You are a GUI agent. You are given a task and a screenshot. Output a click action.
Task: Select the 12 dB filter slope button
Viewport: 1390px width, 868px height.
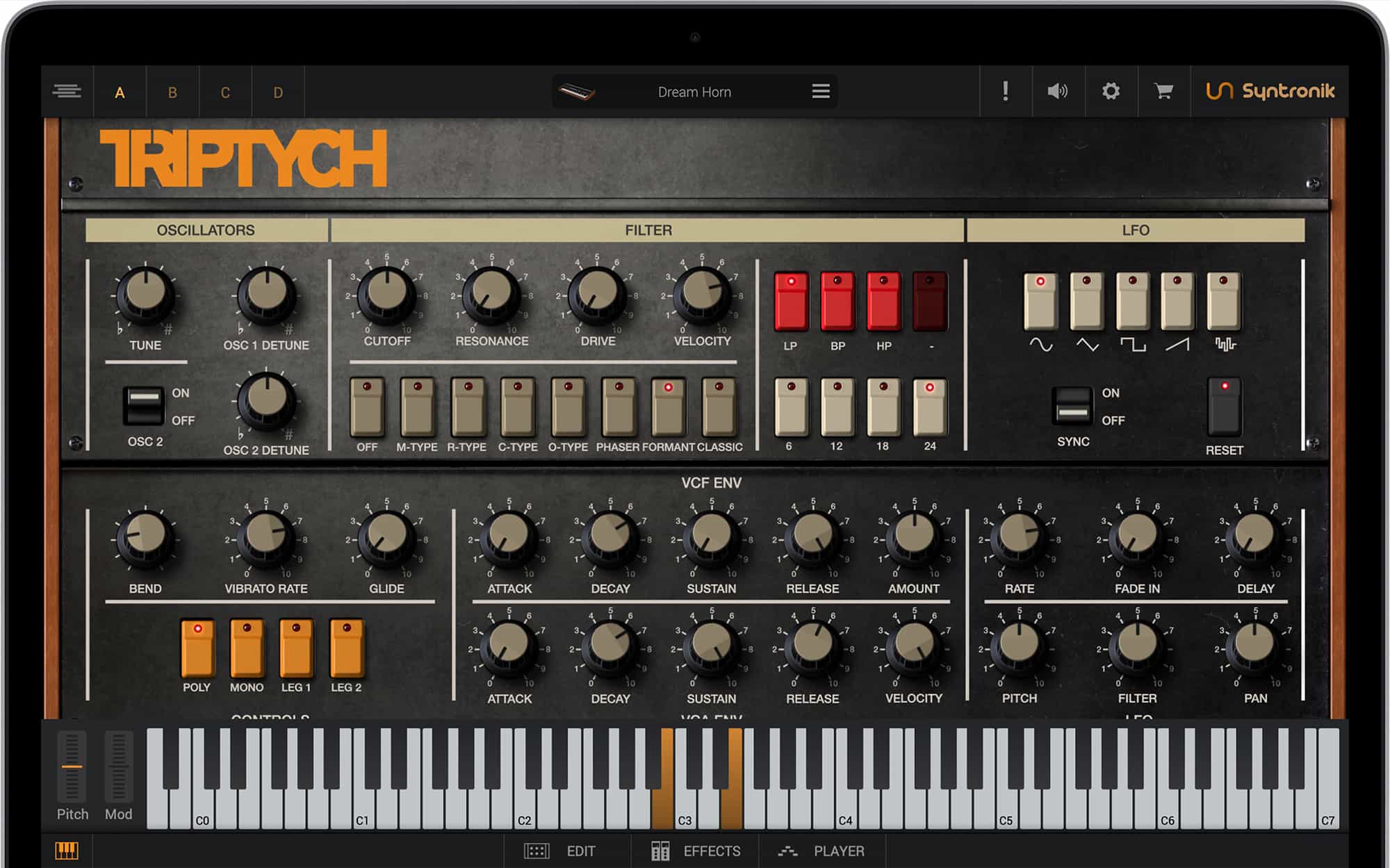coord(837,407)
